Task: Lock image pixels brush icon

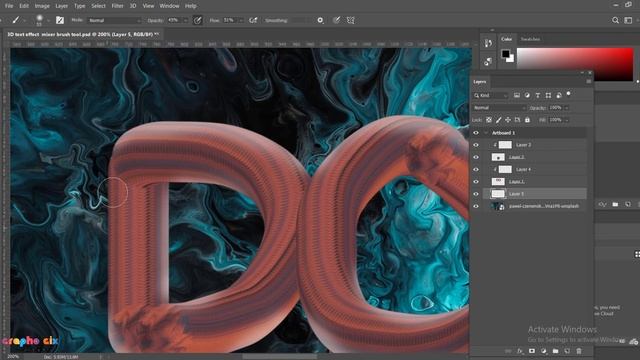Action: [498, 120]
